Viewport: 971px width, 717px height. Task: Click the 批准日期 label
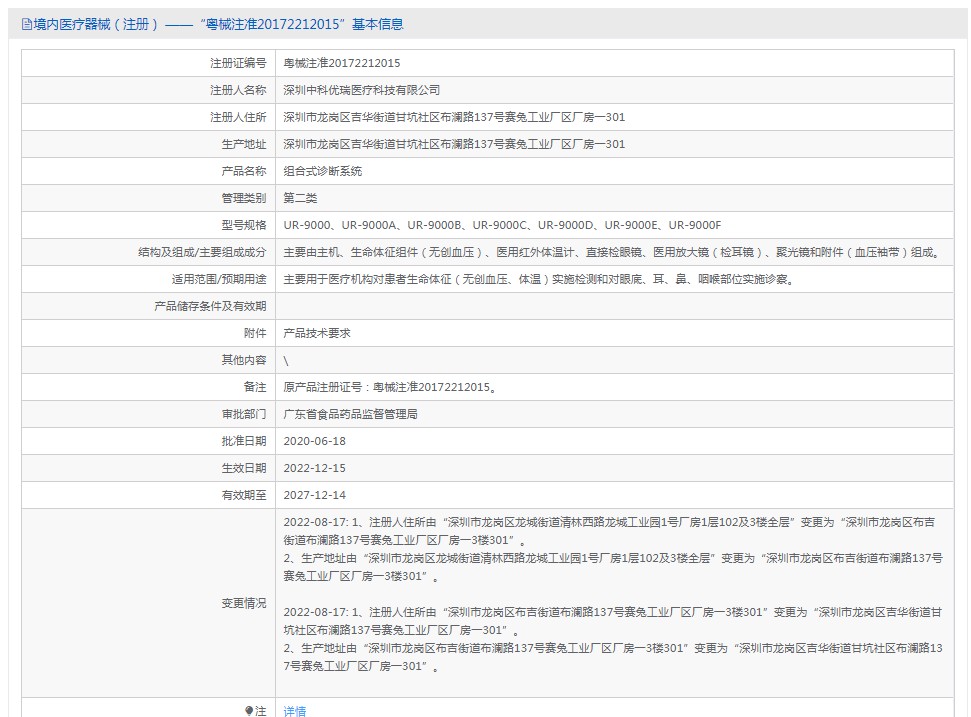(244, 441)
